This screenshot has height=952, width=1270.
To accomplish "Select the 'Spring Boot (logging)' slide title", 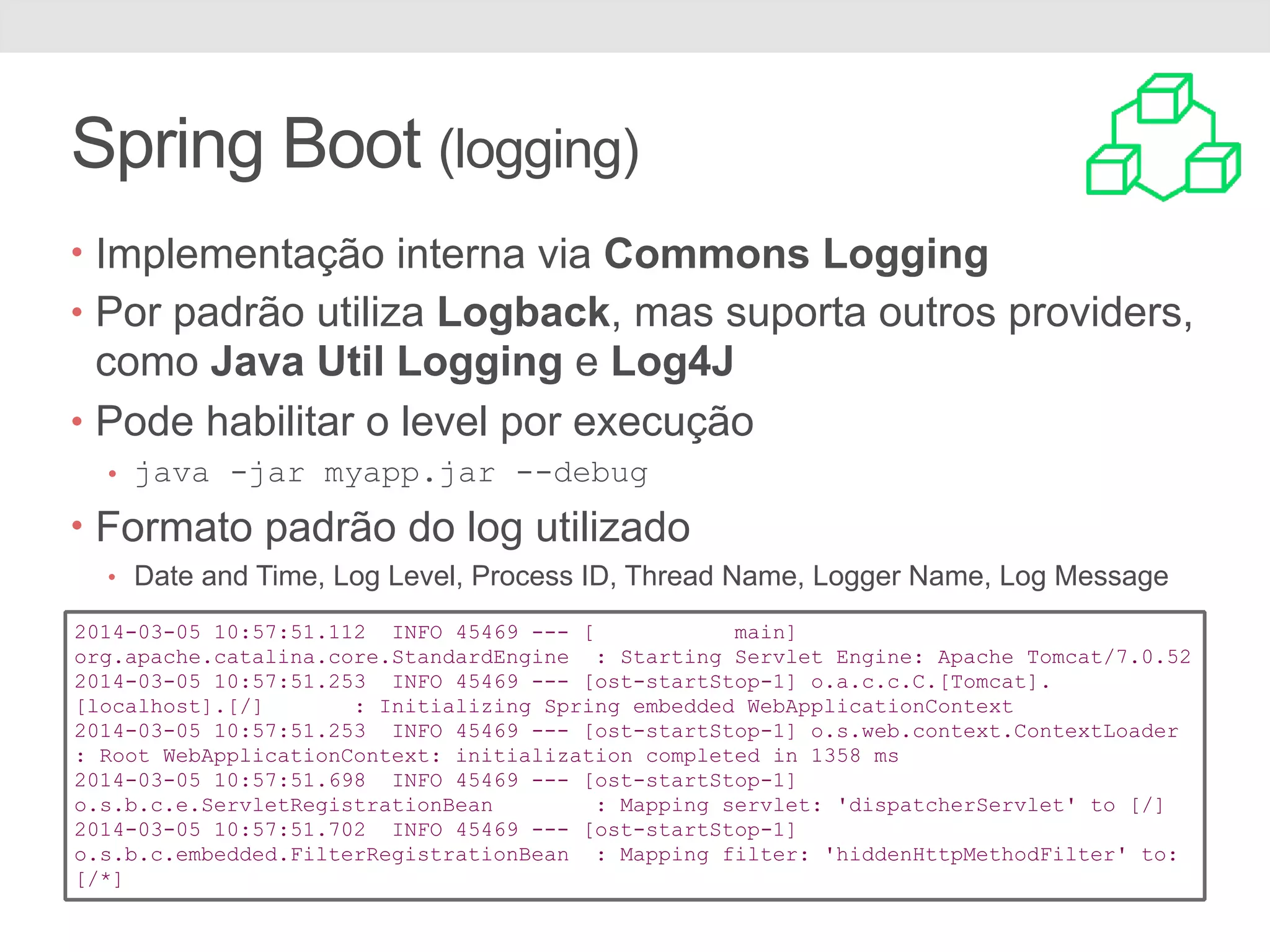I will (x=355, y=146).
